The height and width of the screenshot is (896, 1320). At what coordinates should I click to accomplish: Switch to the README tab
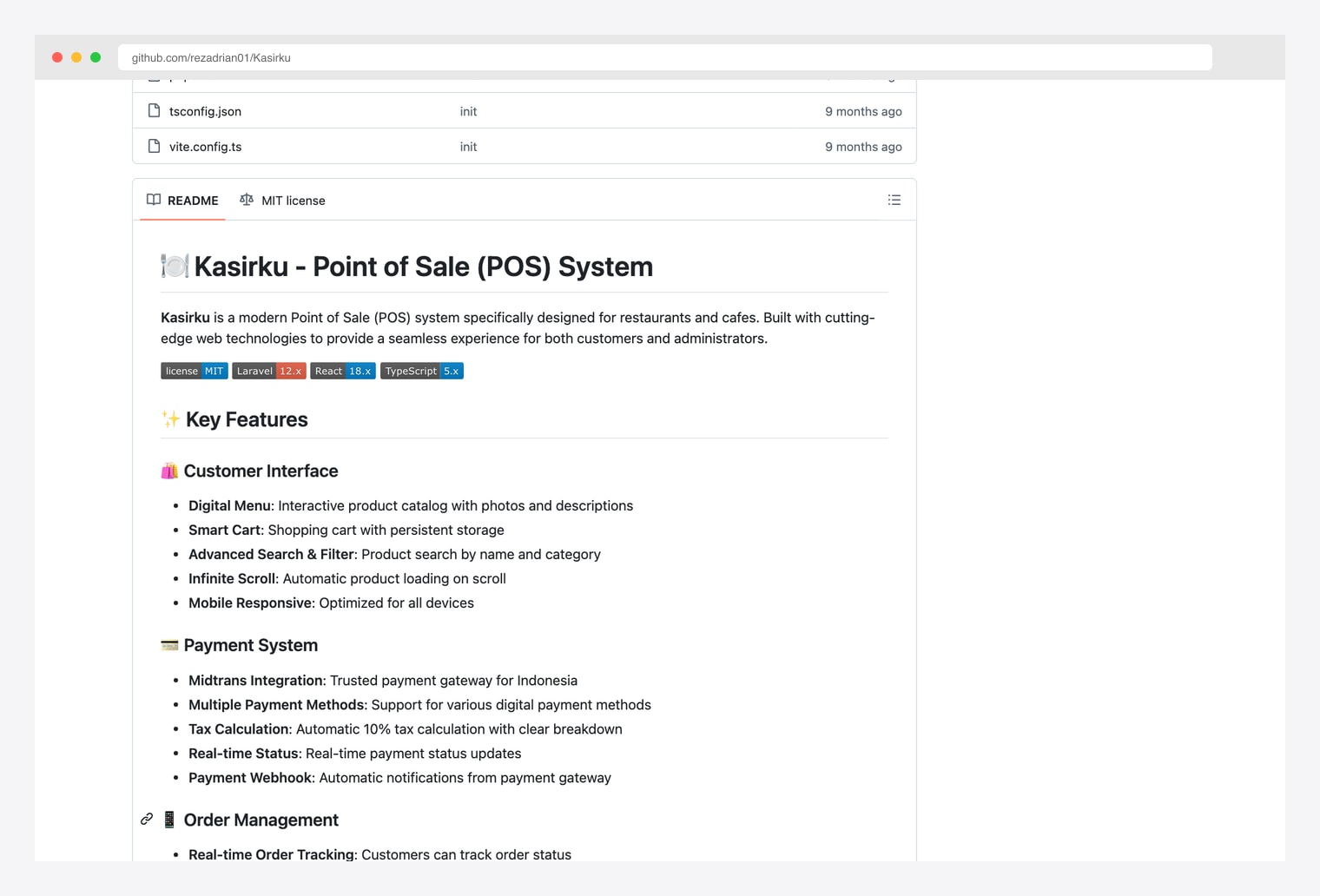click(x=182, y=201)
